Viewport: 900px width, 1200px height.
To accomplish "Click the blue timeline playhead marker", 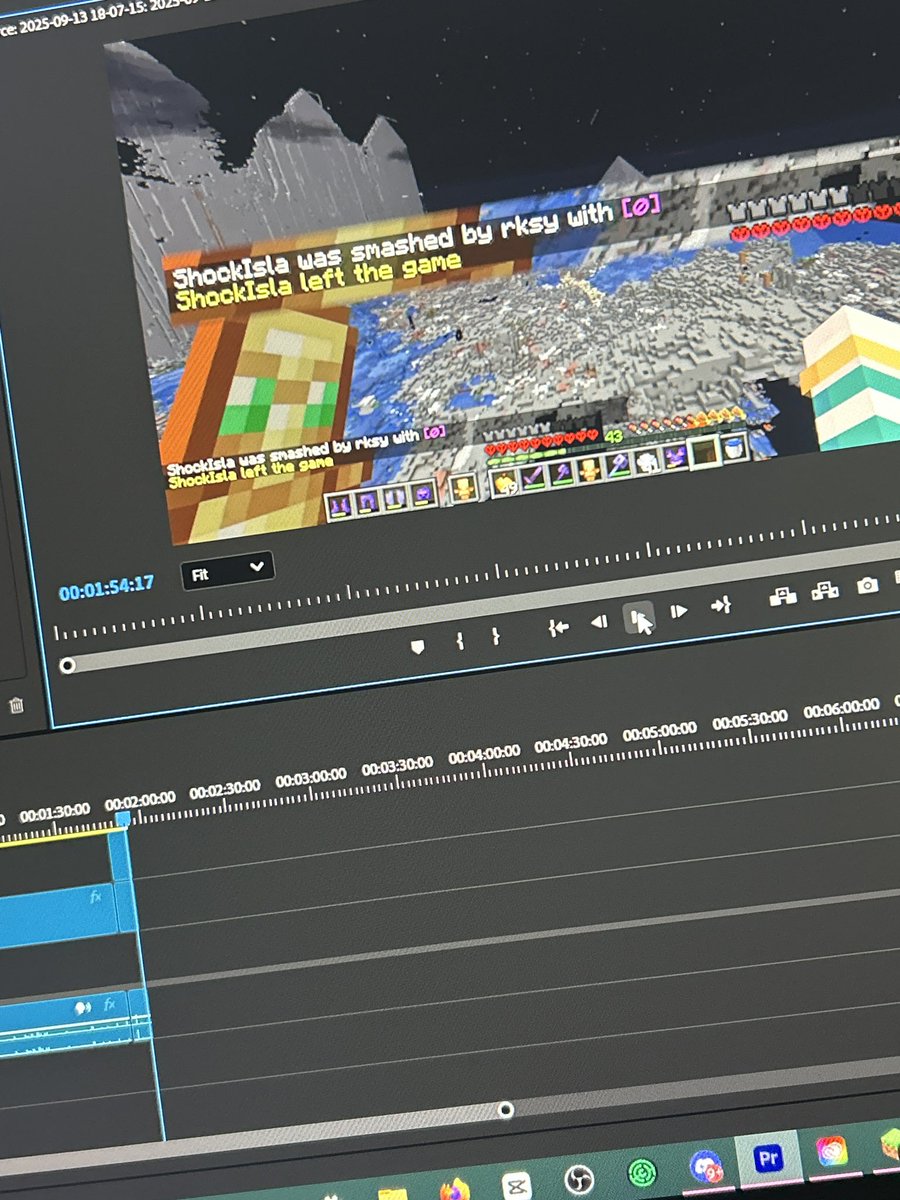I will (x=123, y=820).
